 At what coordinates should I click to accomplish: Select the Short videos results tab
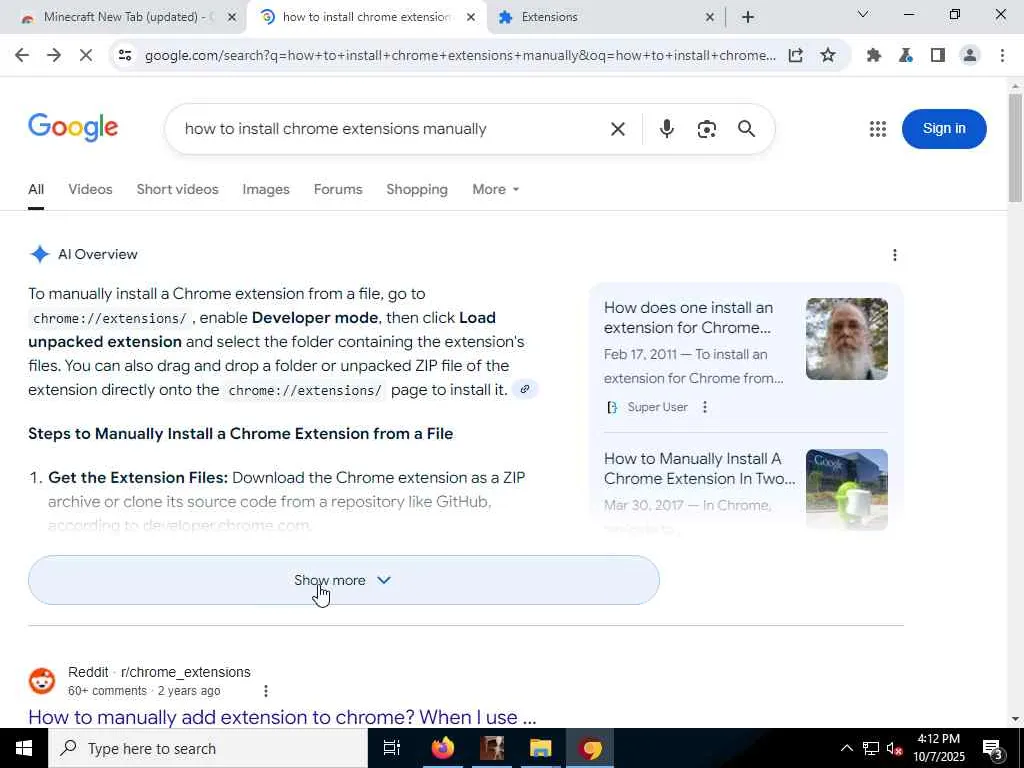point(178,189)
